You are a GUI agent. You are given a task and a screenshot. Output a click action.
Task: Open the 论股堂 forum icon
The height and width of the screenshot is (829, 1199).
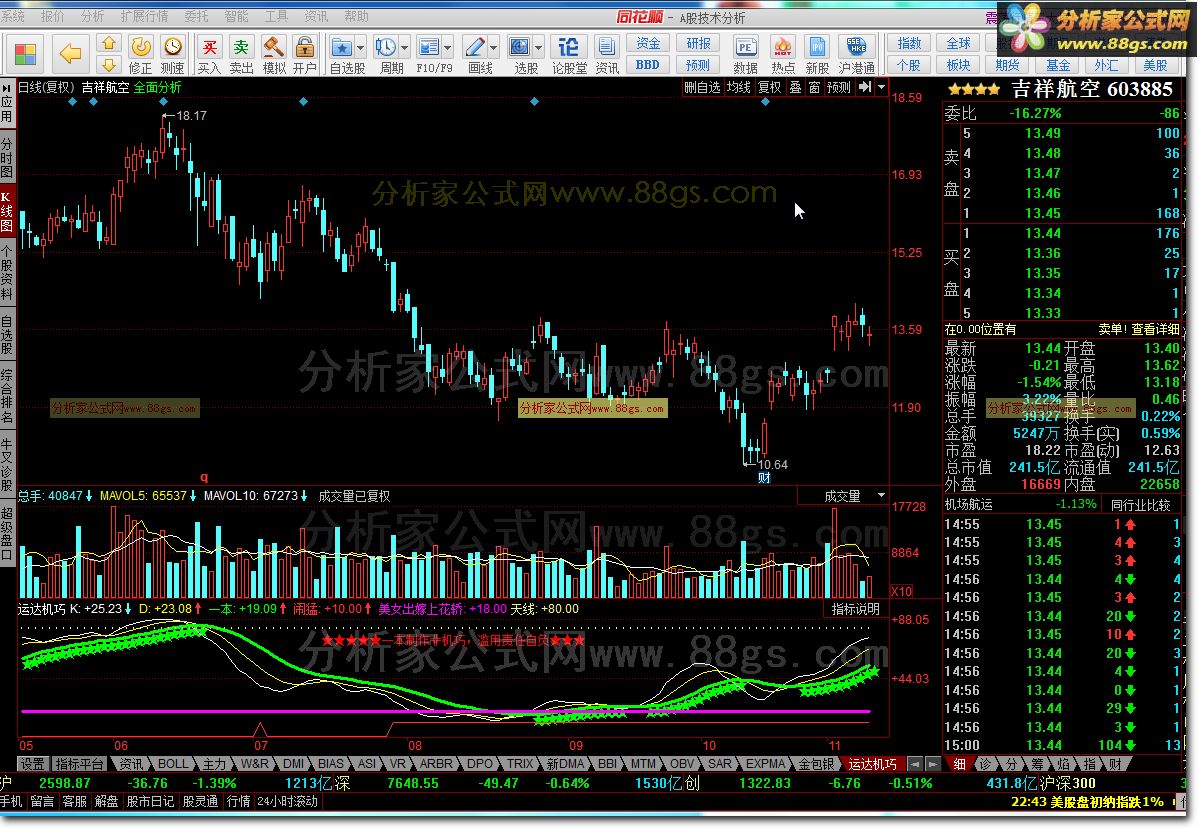coord(569,55)
